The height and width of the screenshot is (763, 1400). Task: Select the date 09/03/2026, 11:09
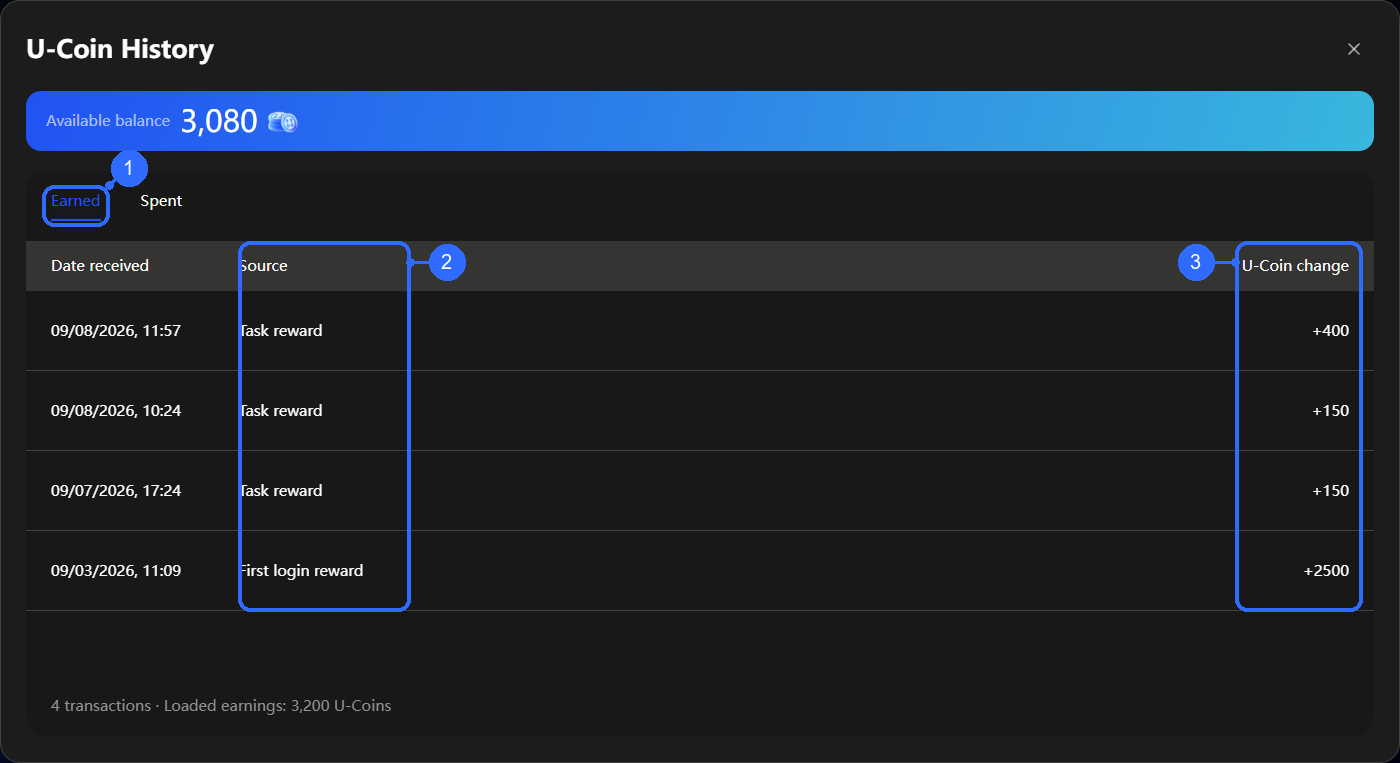[116, 571]
